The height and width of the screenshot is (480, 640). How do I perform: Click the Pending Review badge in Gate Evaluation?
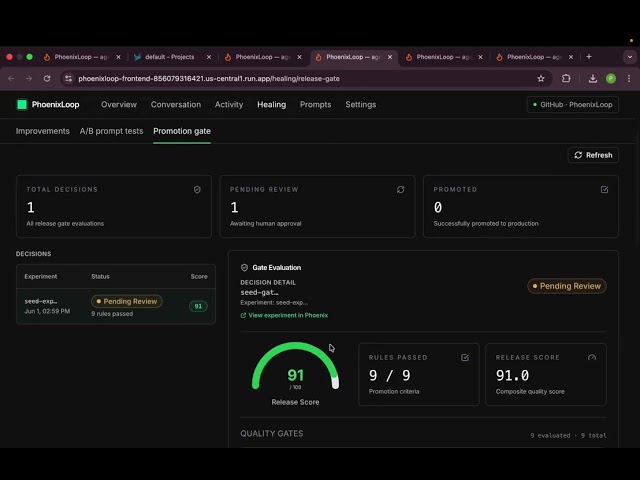pyautogui.click(x=567, y=286)
